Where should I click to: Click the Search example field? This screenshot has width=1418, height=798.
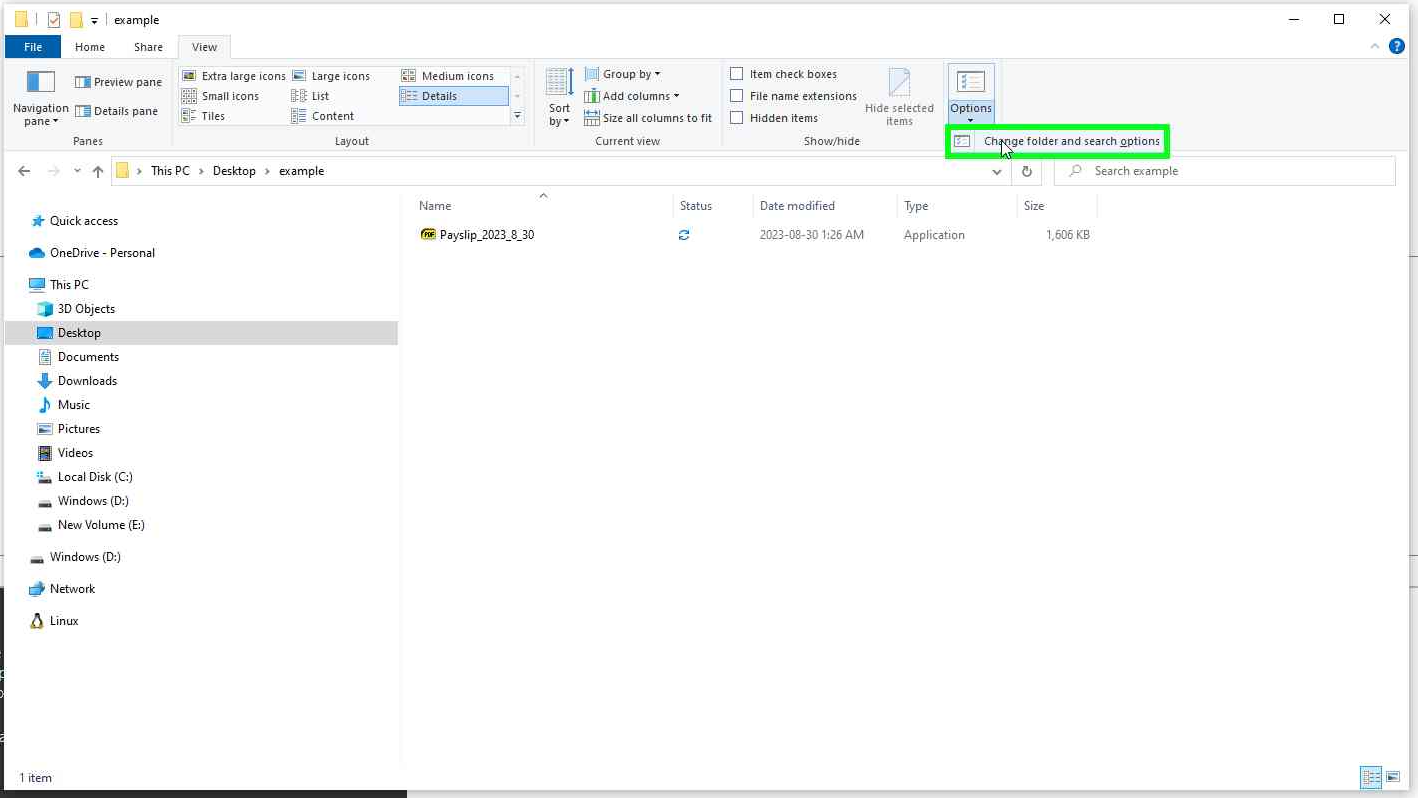click(1224, 171)
